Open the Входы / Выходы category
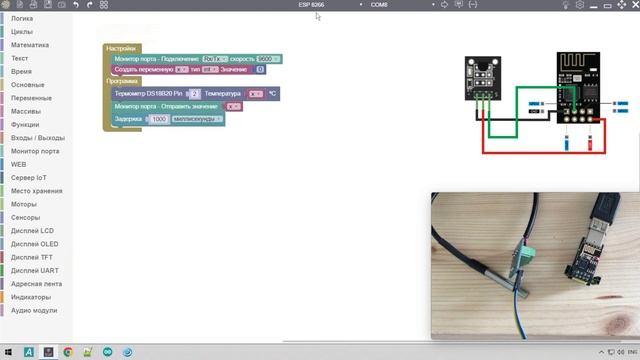The height and width of the screenshot is (360, 640). coord(38,138)
